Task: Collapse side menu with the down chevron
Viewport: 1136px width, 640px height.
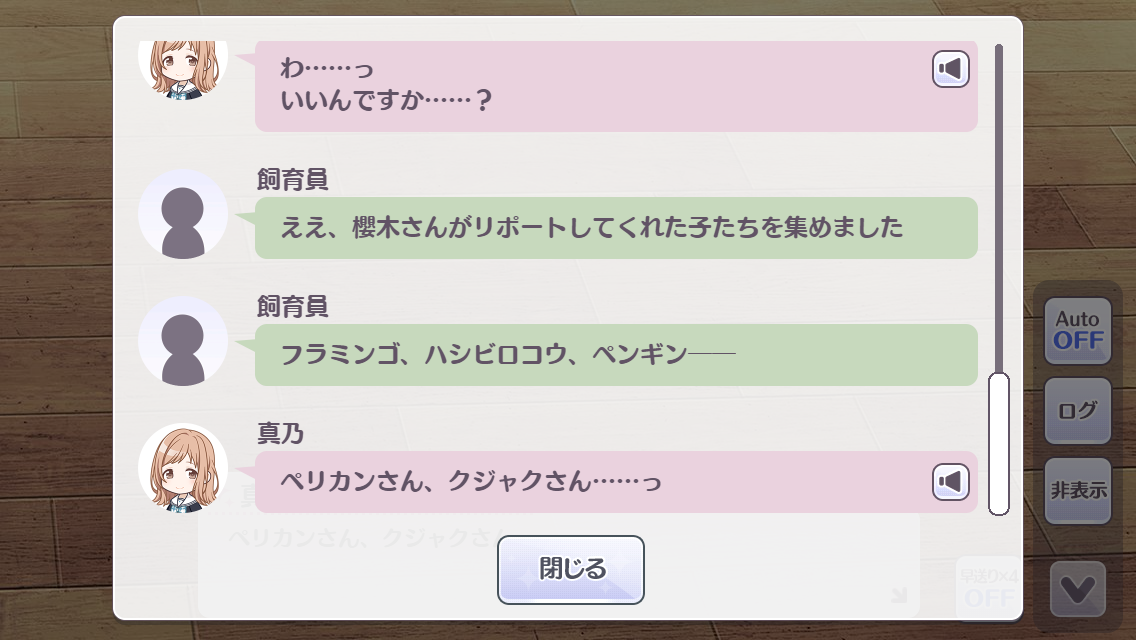Action: coord(1078,590)
